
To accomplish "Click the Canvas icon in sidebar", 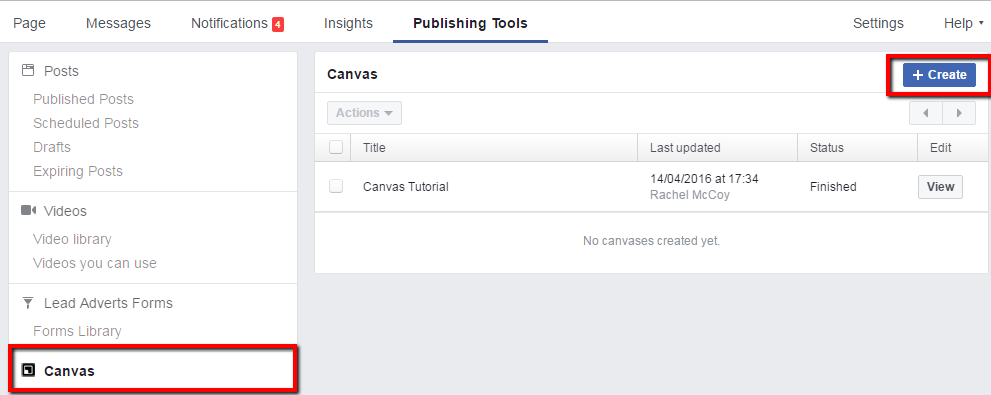I will point(28,370).
